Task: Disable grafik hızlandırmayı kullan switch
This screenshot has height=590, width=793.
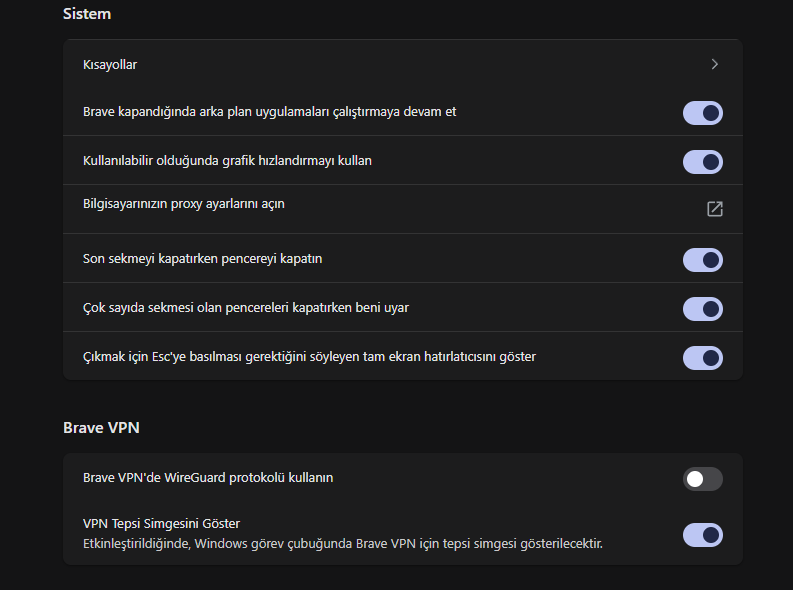Action: [702, 162]
